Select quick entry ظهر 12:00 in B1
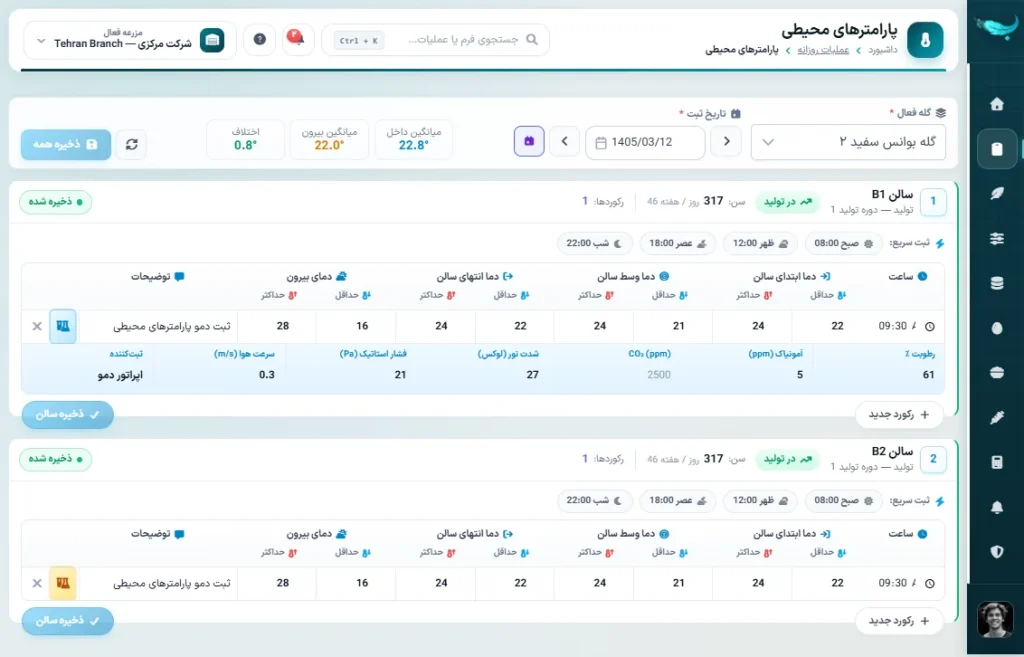Viewport: 1024px width, 657px height. click(x=760, y=243)
